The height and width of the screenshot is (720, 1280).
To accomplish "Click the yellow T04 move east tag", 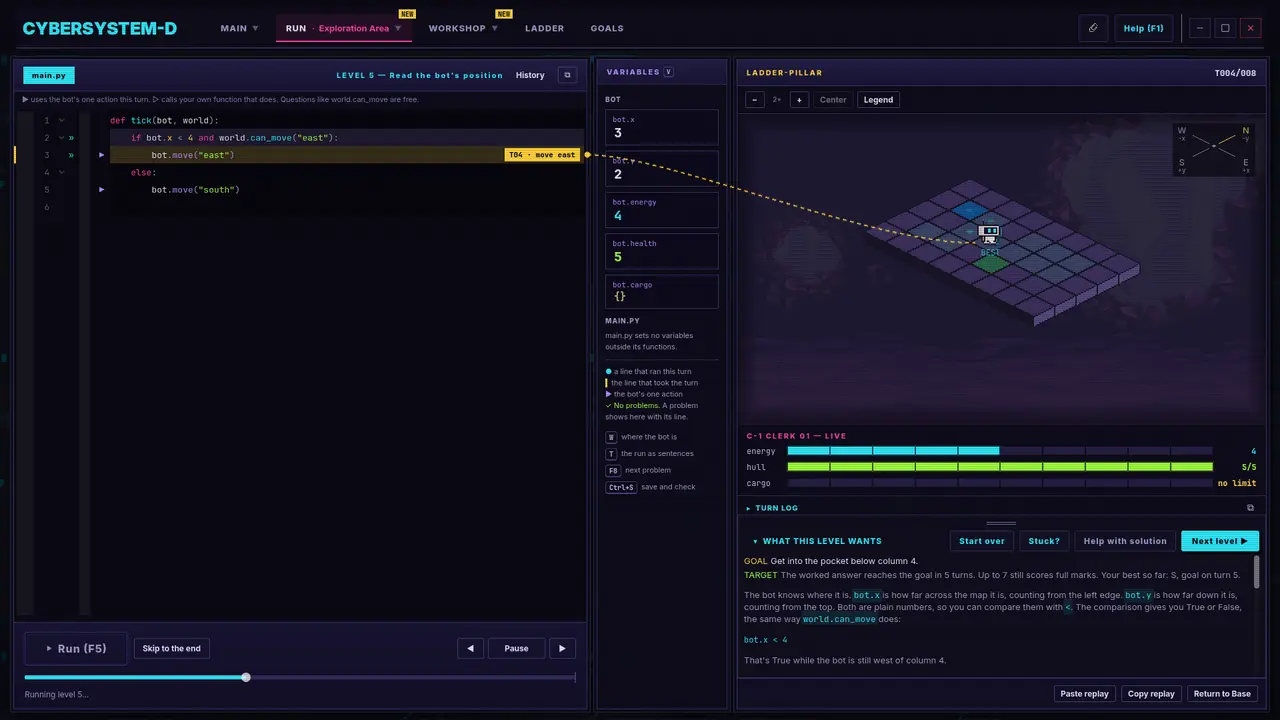I will pos(543,155).
